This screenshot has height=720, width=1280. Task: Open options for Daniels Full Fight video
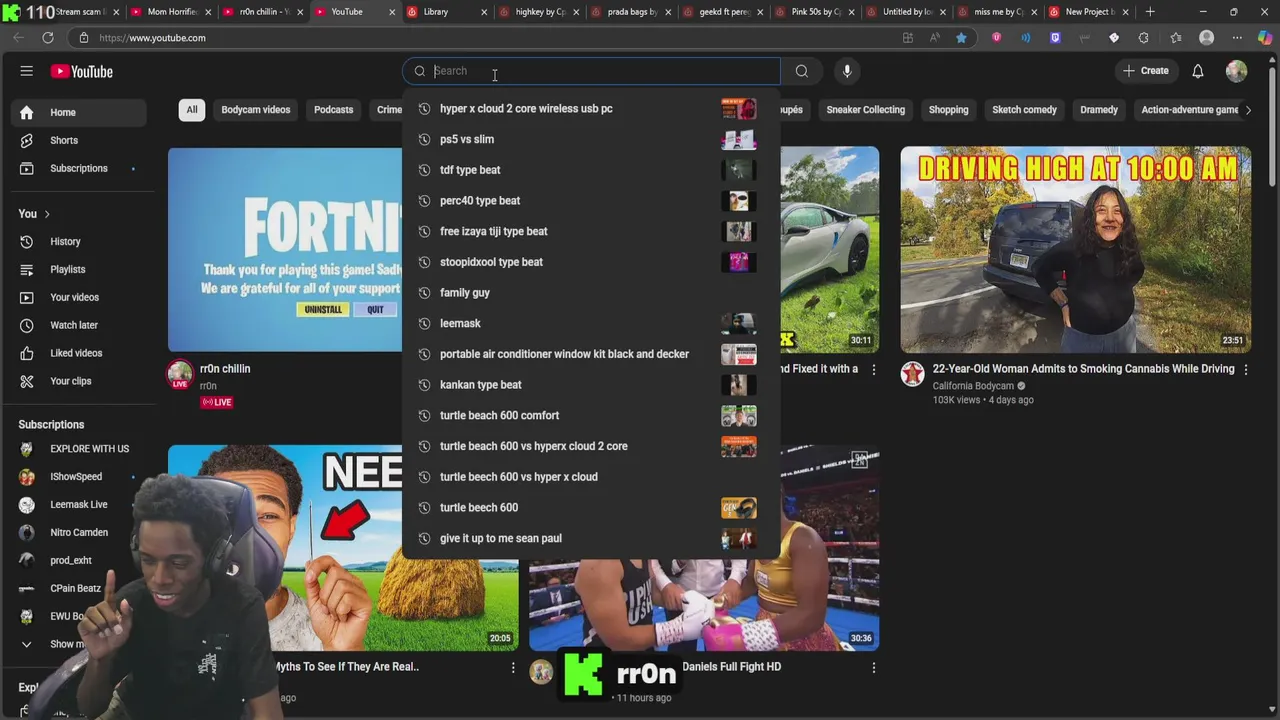[874, 667]
